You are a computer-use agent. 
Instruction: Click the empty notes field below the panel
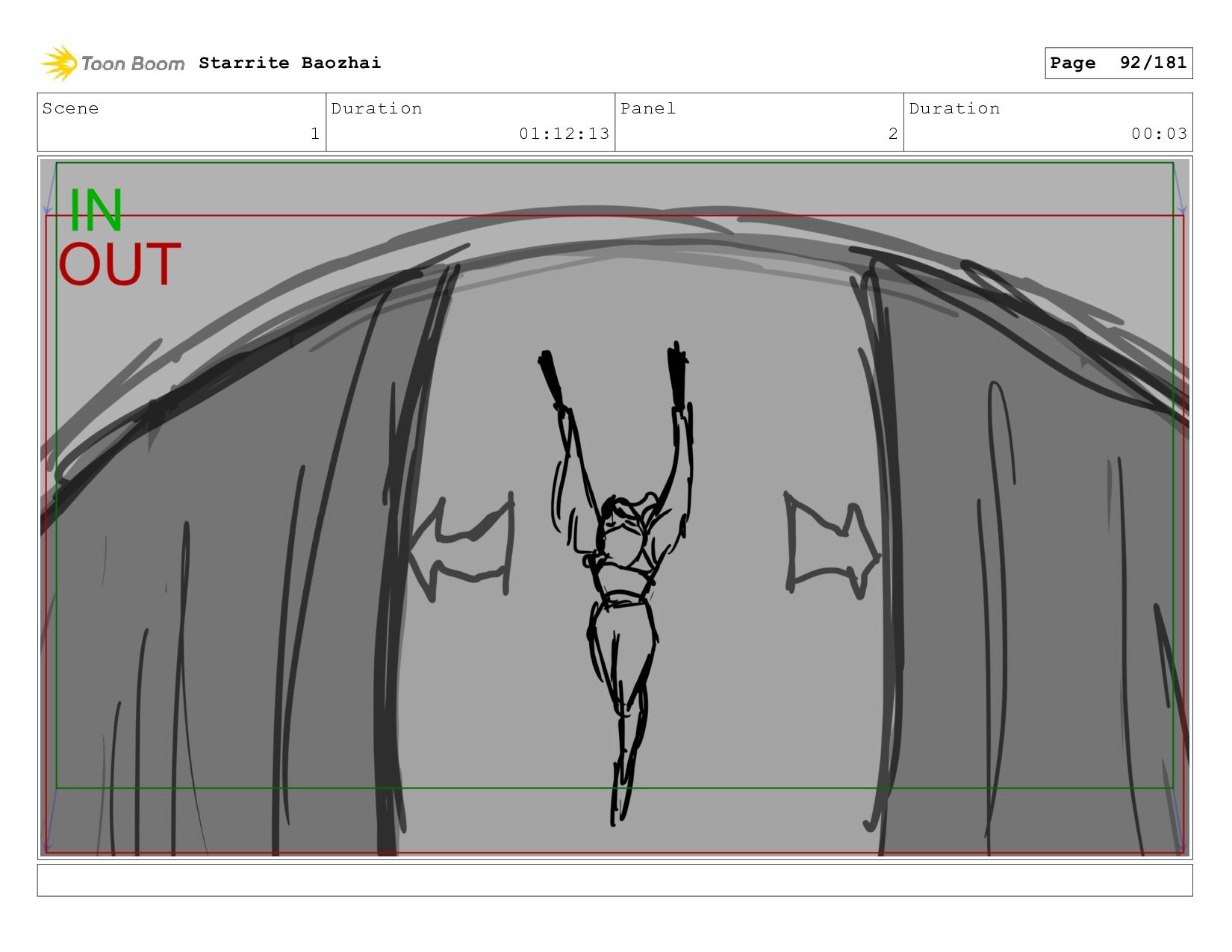pyautogui.click(x=615, y=880)
